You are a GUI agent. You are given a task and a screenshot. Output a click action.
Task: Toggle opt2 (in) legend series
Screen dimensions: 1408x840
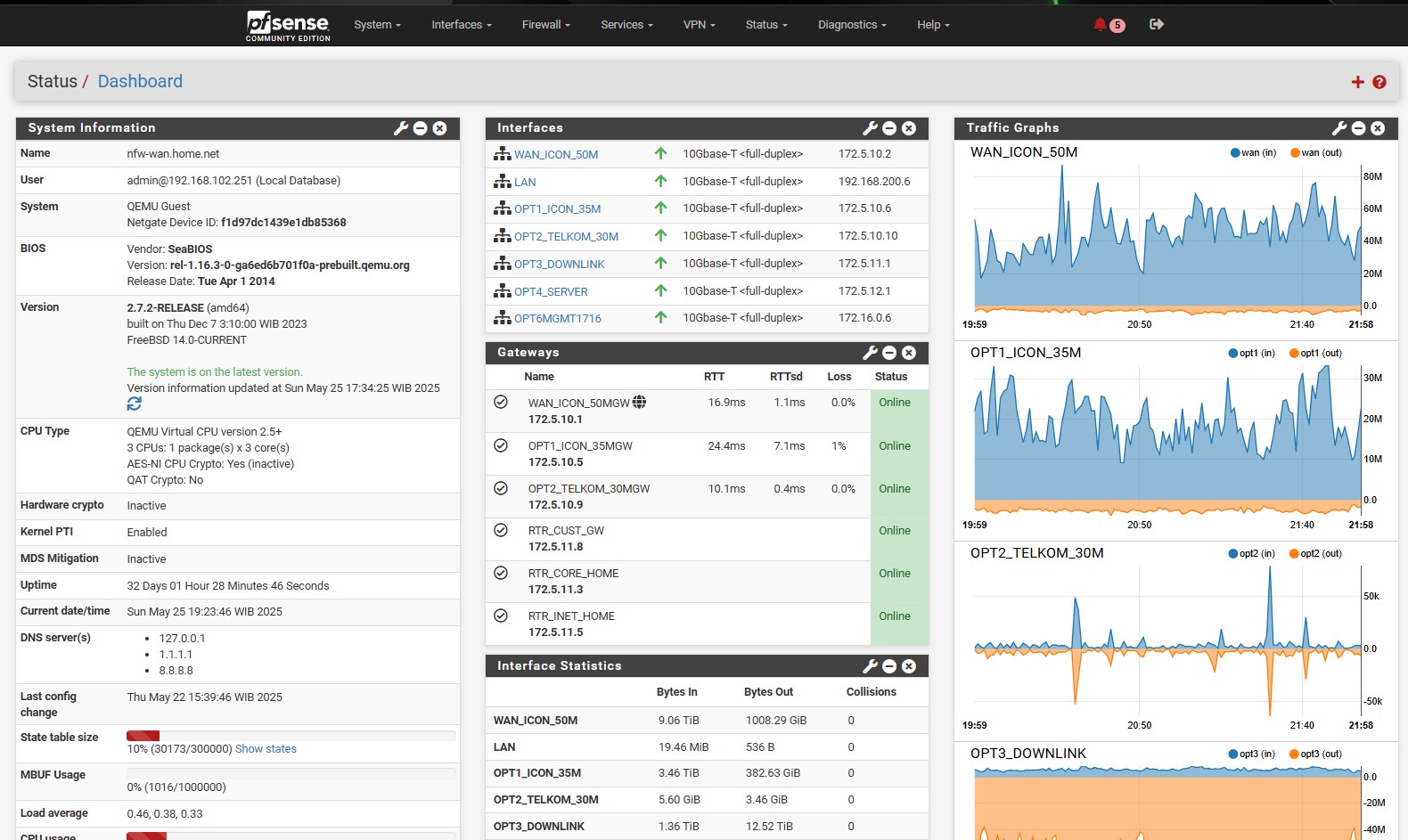tap(1252, 553)
